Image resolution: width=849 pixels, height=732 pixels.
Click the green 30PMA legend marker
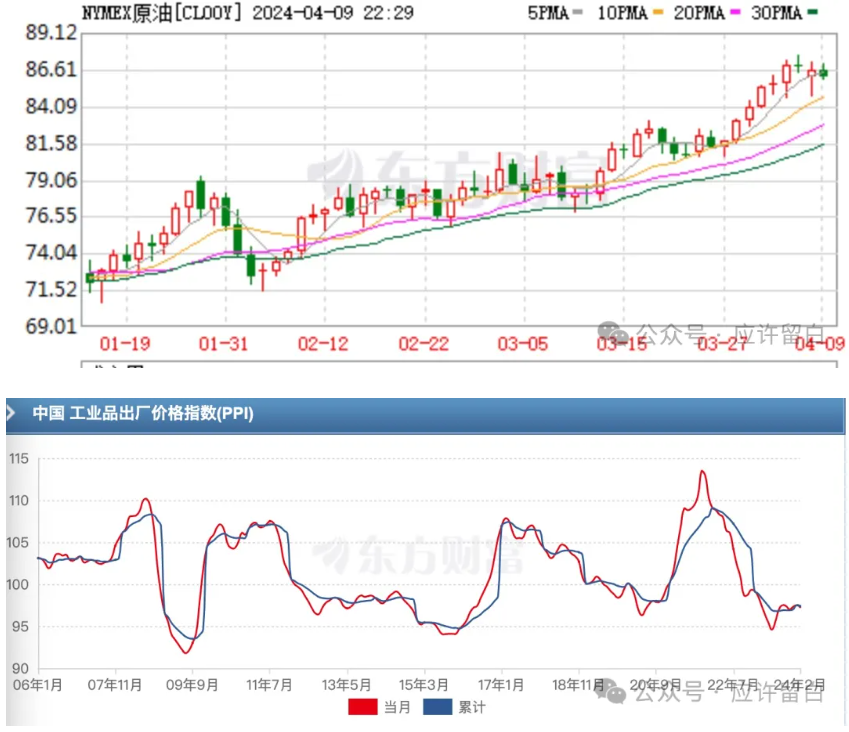[x=814, y=13]
